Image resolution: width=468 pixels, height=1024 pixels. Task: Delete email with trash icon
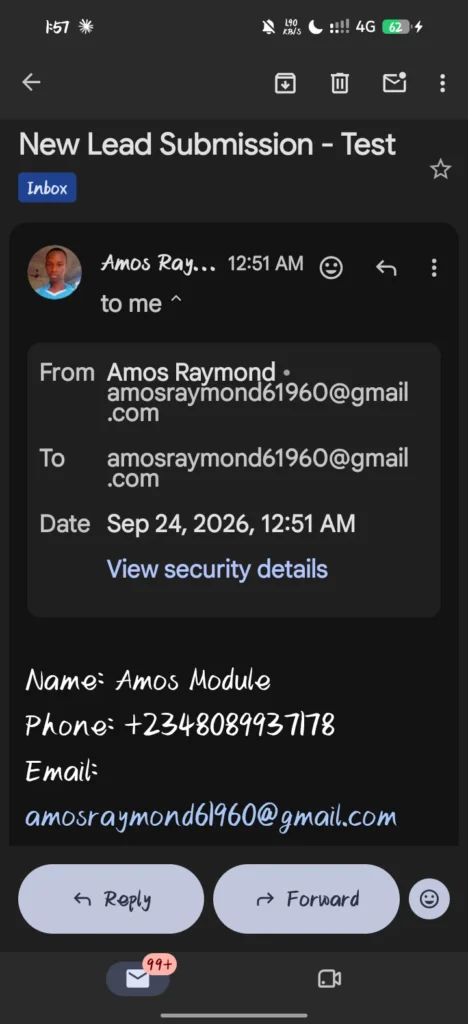[339, 83]
